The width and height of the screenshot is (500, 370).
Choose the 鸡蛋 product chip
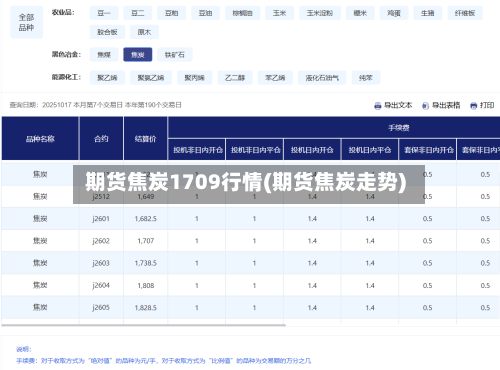click(394, 13)
